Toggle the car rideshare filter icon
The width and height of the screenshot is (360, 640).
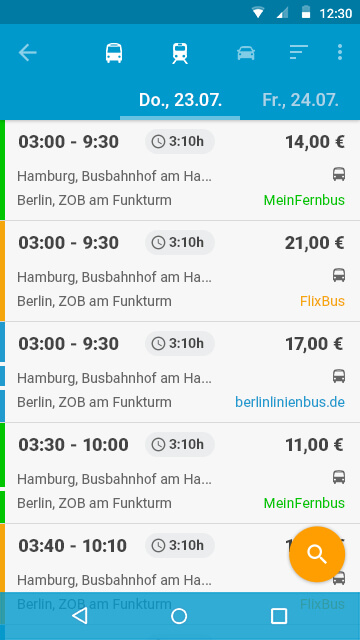(246, 53)
